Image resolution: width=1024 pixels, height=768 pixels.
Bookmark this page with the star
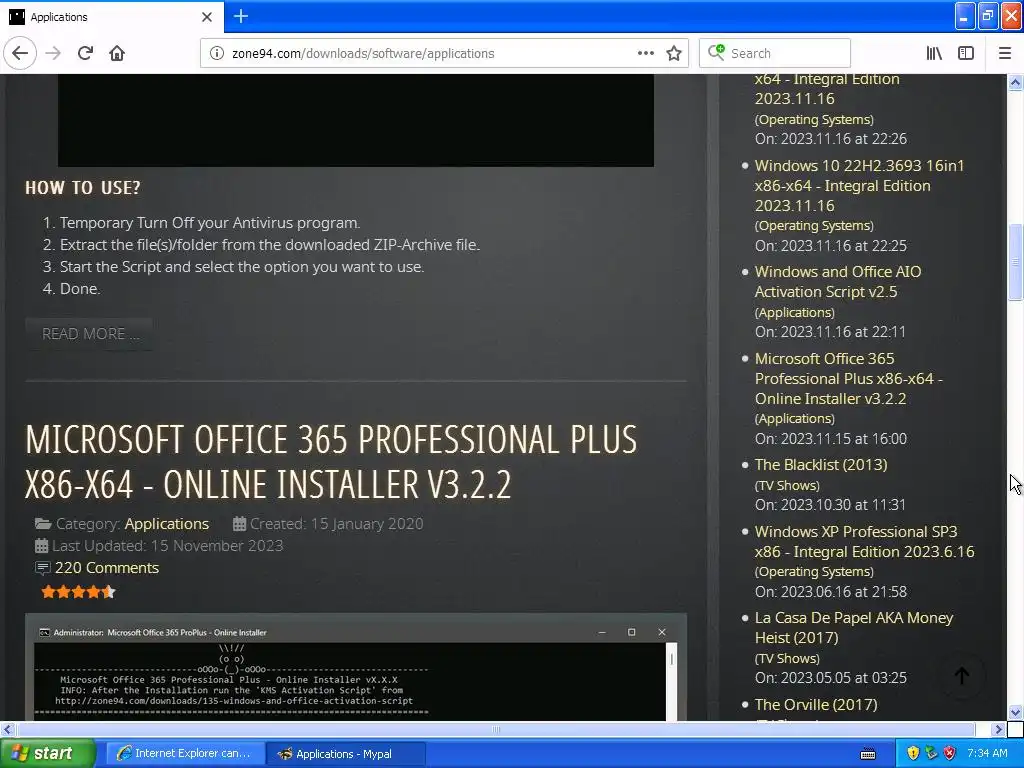(x=674, y=53)
